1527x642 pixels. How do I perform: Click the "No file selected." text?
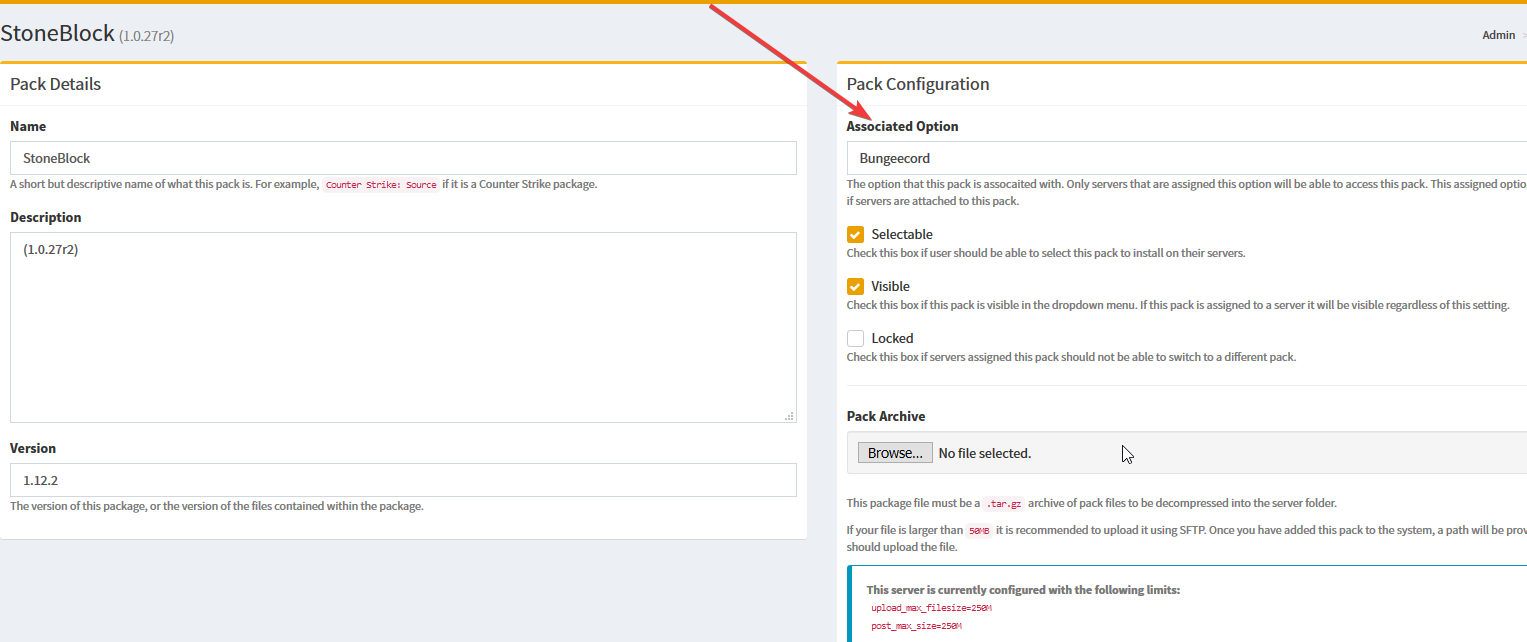[x=984, y=454]
